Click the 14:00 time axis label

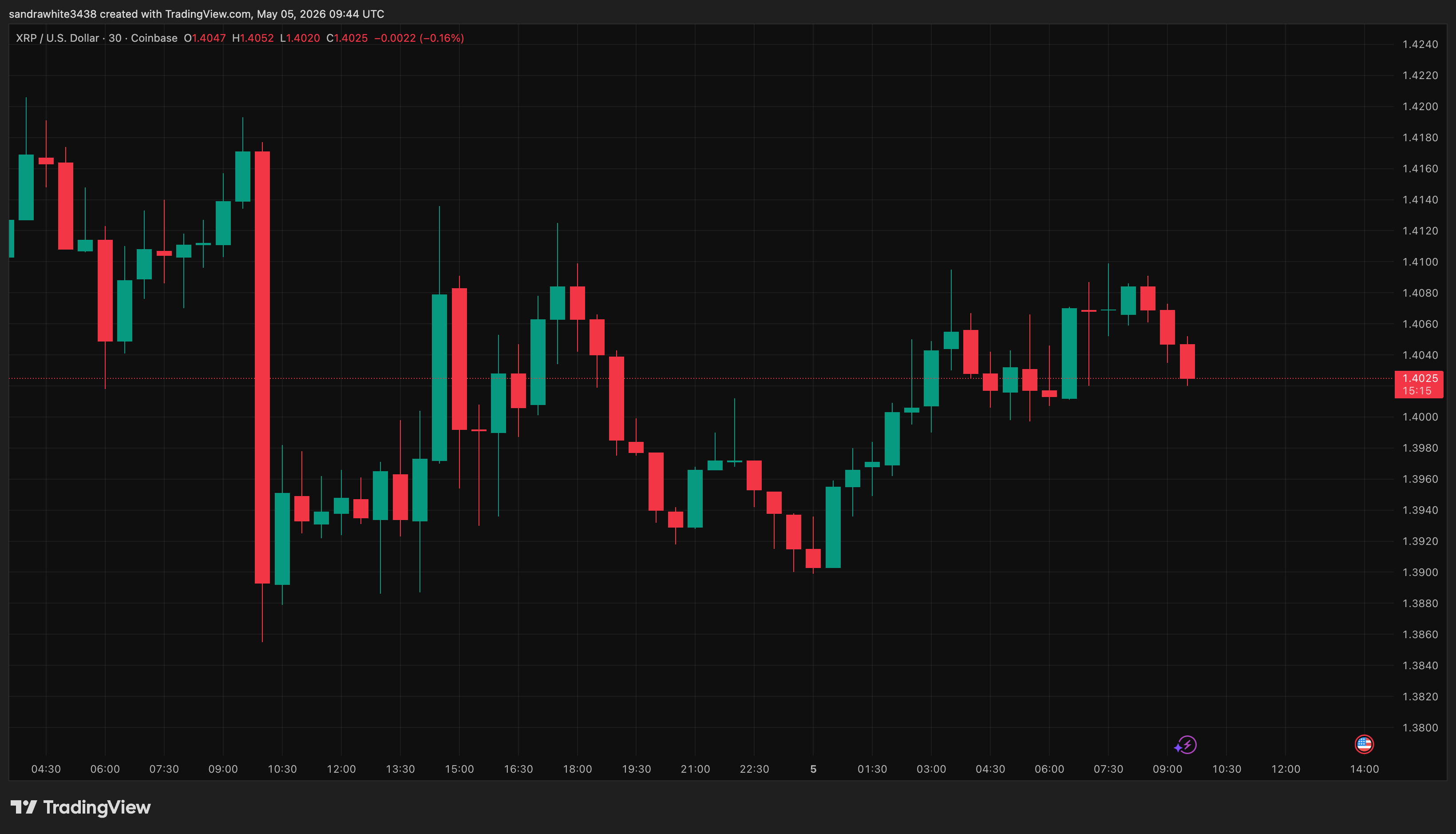point(1365,769)
